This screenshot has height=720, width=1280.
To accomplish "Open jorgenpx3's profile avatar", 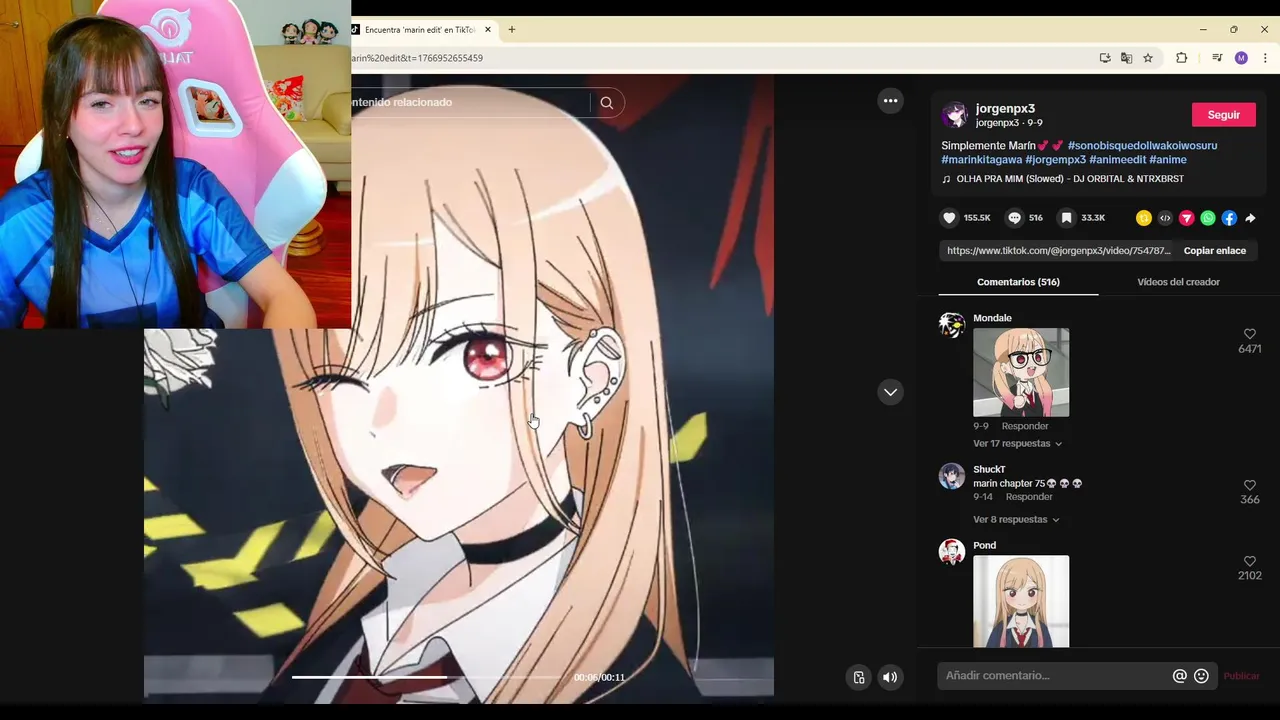I will point(955,115).
